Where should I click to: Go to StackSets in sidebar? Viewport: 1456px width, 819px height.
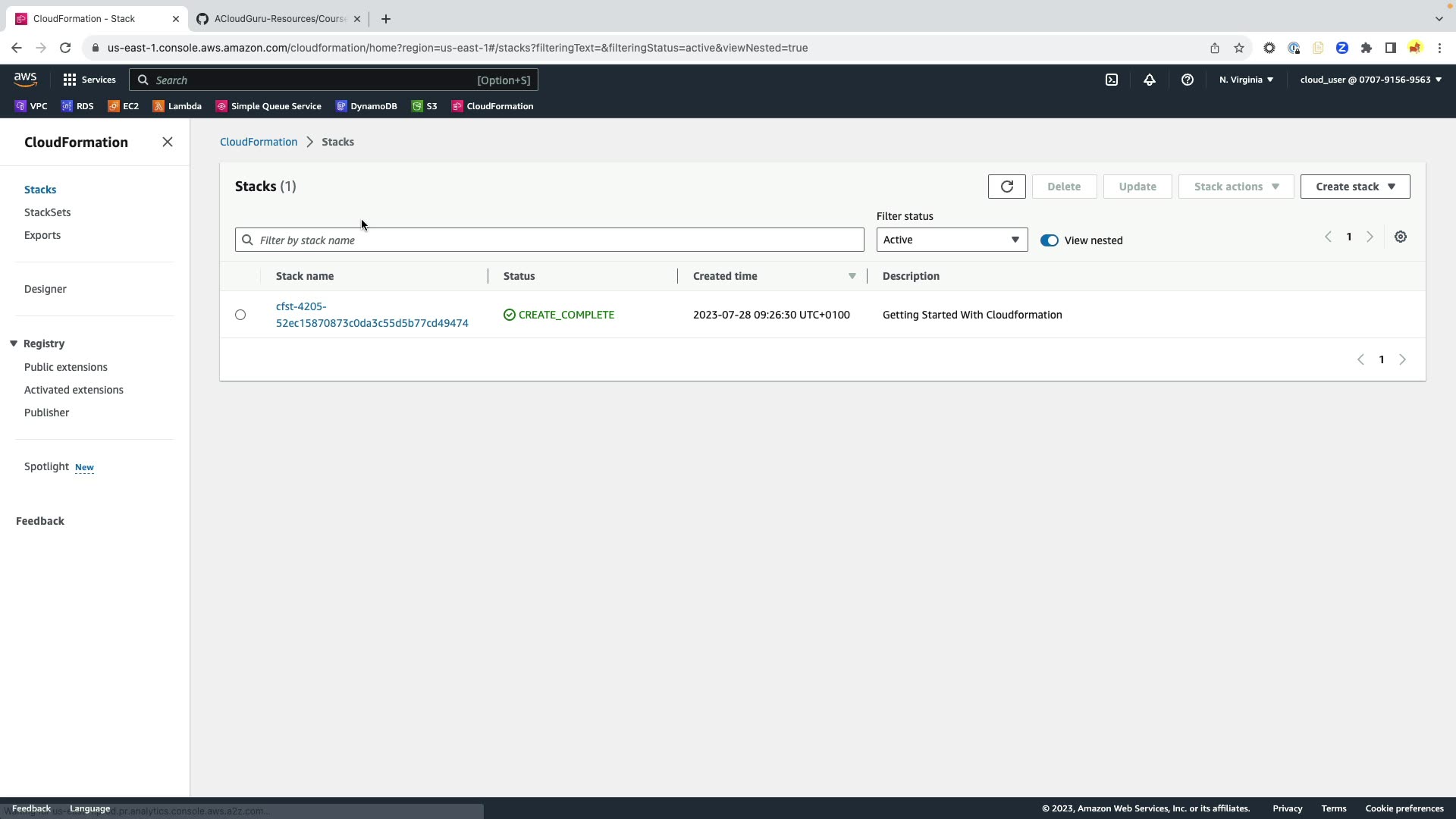(47, 212)
